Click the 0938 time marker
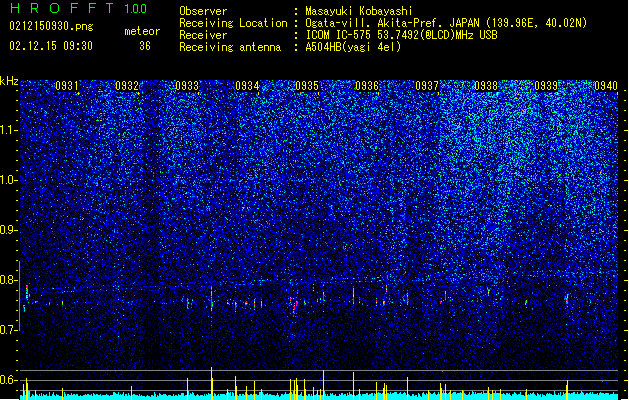Screen dimensions: 629x400 pos(486,86)
